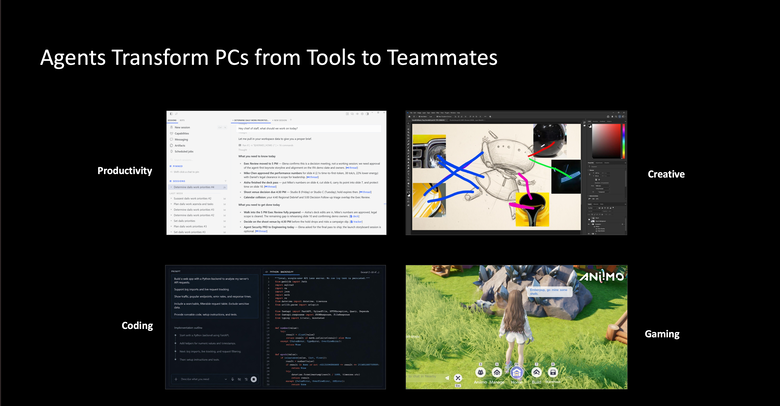
Task: Click the game chat input field at bottom left
Action: (x=424, y=377)
